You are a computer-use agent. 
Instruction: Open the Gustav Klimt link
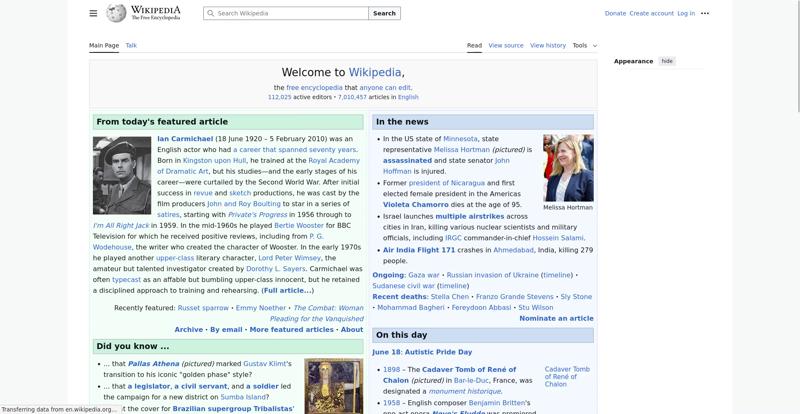pos(264,364)
